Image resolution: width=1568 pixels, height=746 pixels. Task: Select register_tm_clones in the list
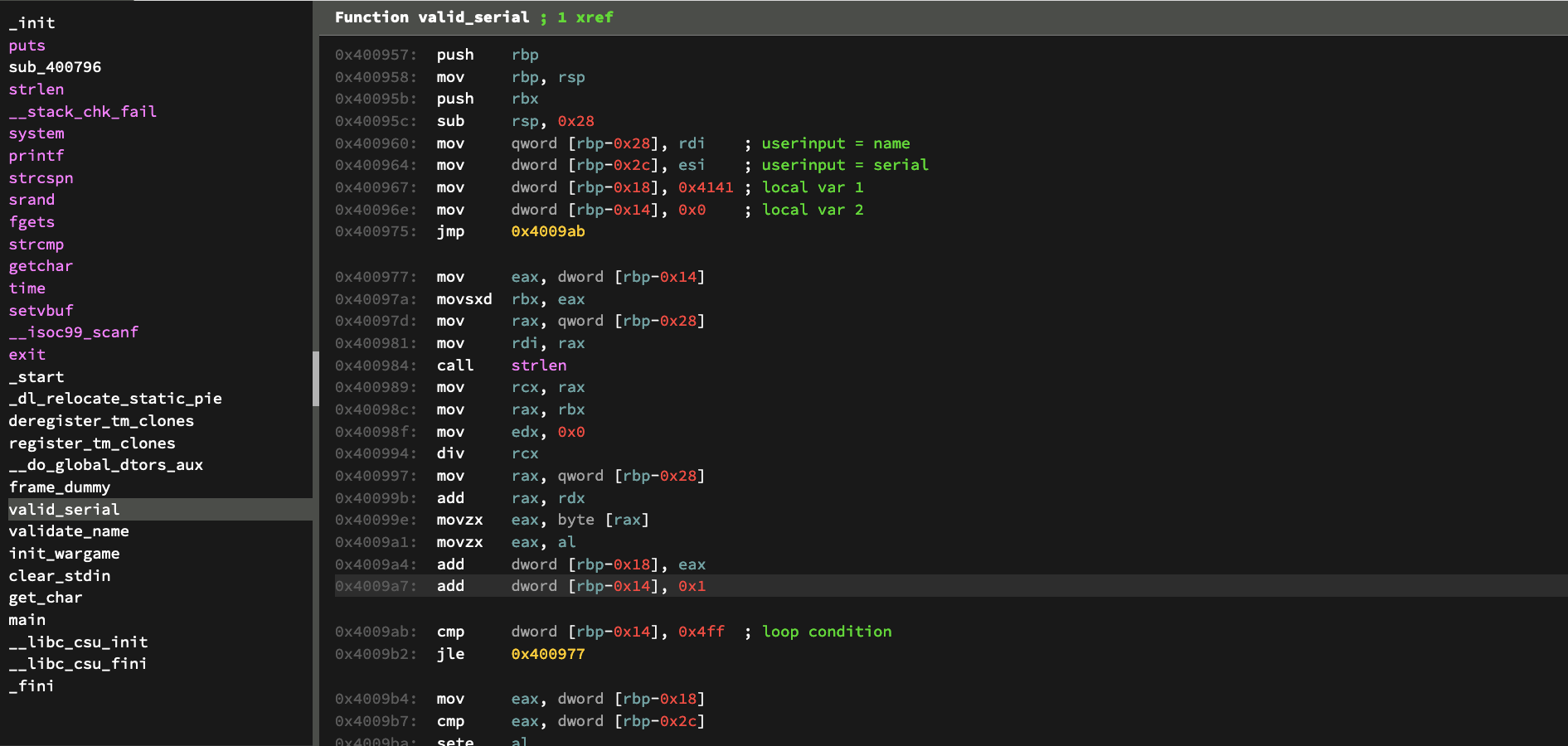coord(92,443)
